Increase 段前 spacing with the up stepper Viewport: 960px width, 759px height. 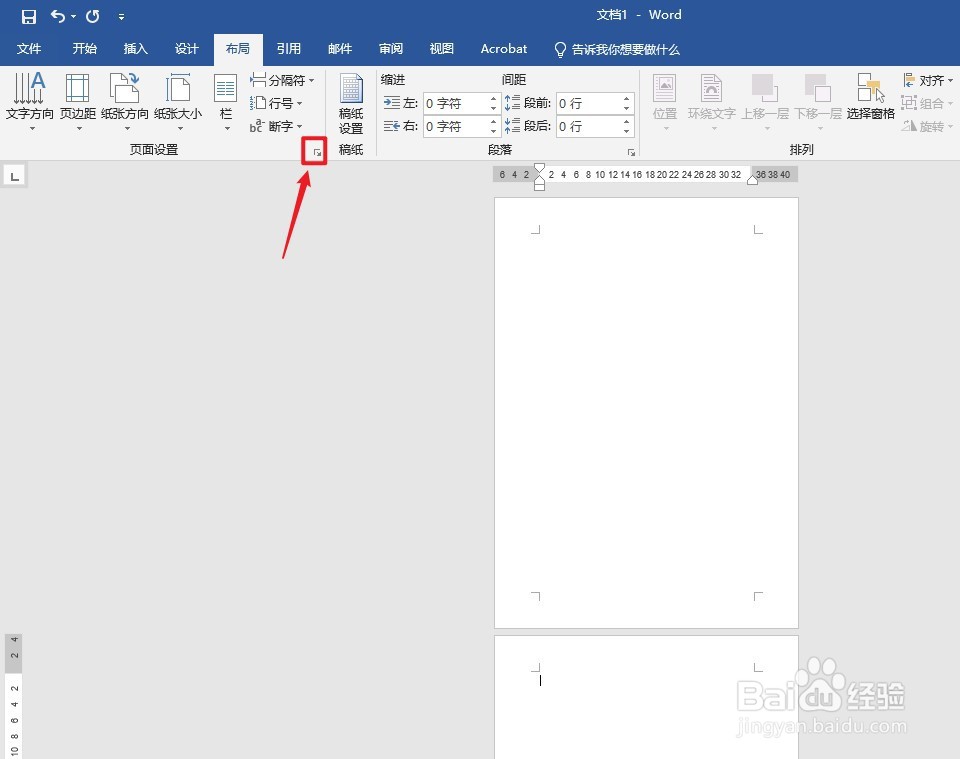(626, 97)
